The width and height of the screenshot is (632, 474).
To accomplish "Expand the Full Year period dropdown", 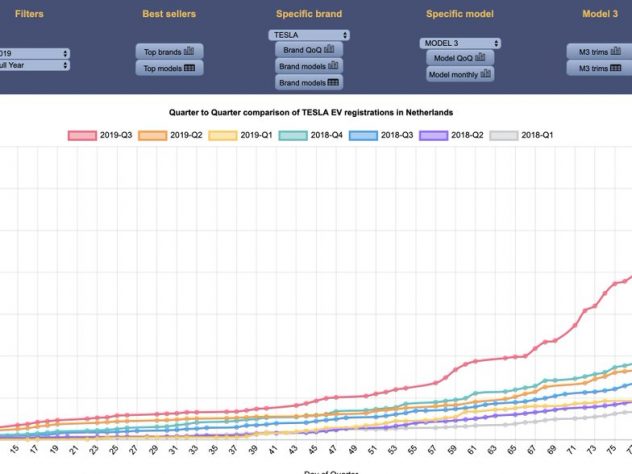I will click(x=34, y=65).
